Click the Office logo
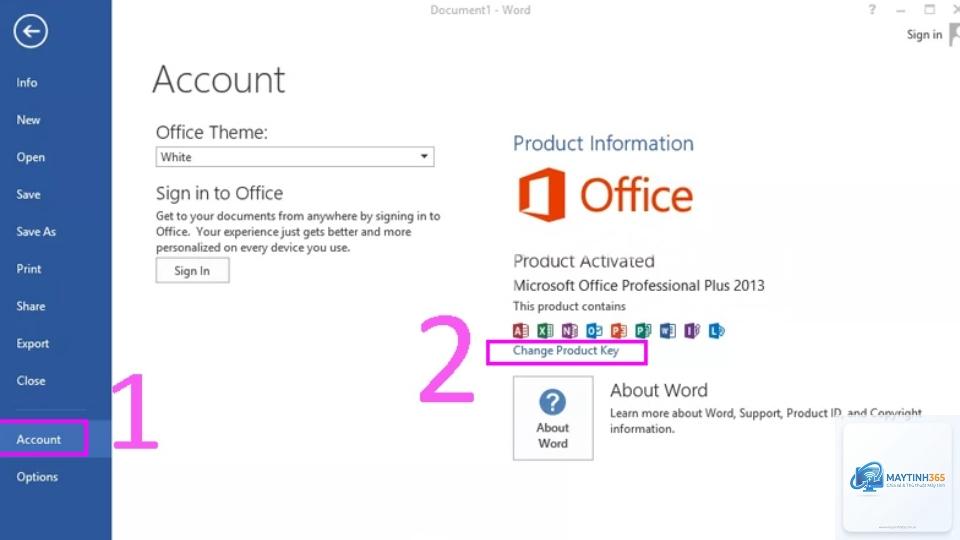The height and width of the screenshot is (540, 960). (606, 195)
